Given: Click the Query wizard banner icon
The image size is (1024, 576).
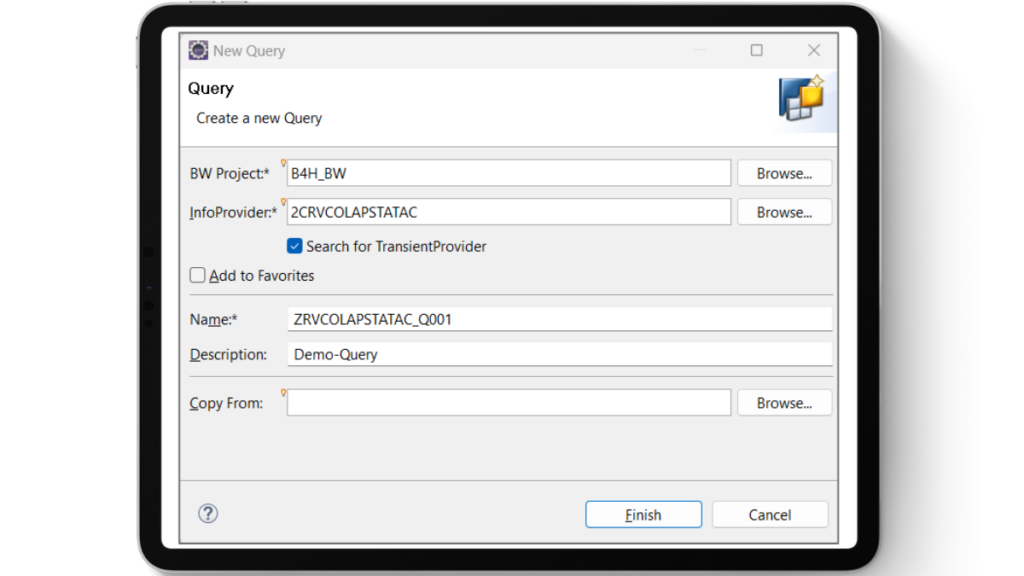Looking at the screenshot, I should coord(801,98).
